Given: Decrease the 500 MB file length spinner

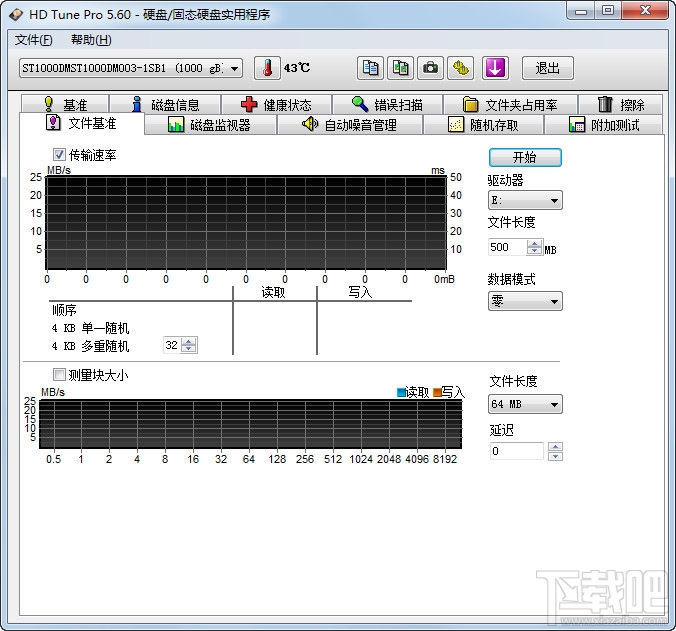Looking at the screenshot, I should 535,251.
